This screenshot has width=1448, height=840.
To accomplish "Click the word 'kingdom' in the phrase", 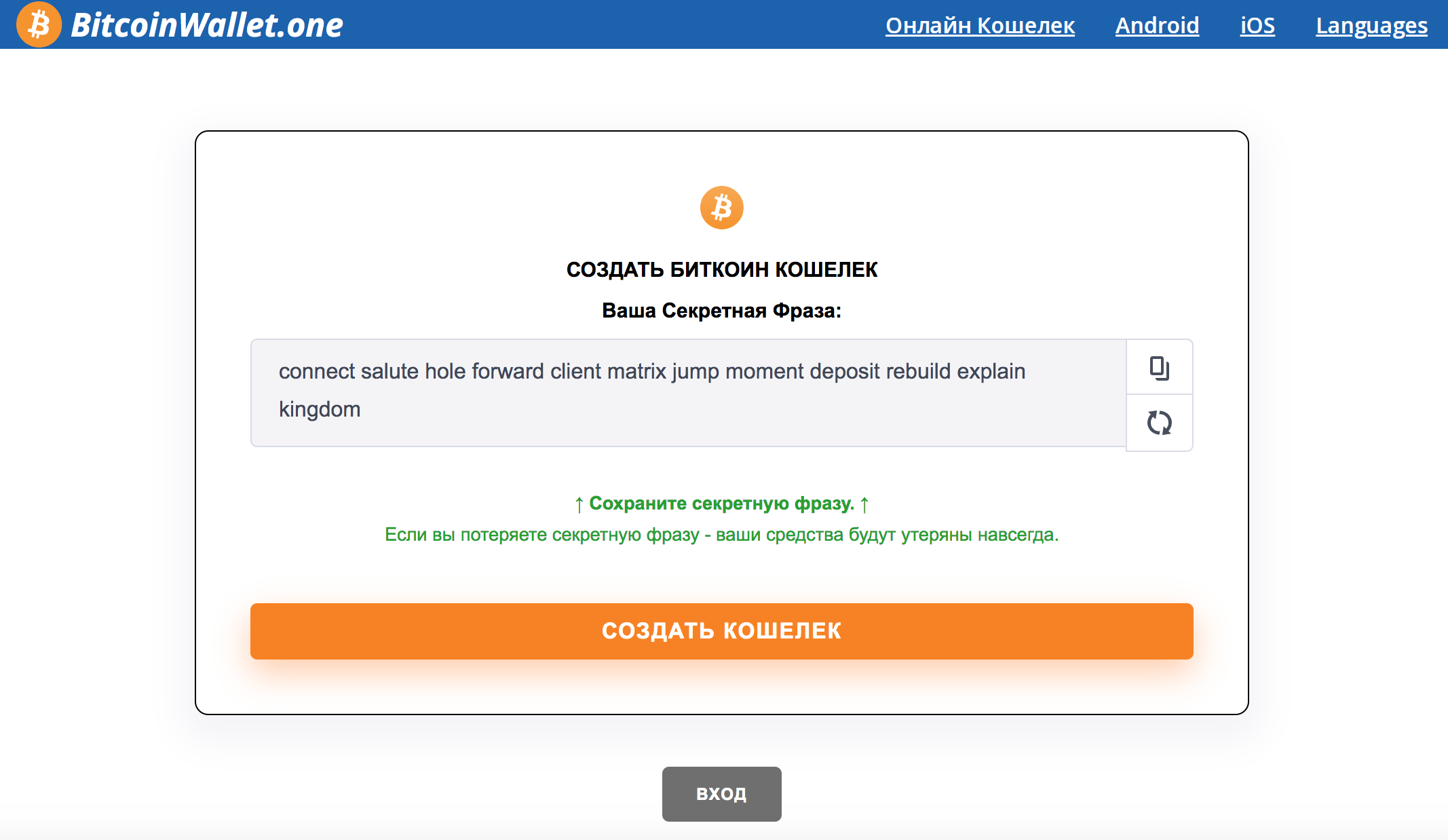I will pyautogui.click(x=320, y=409).
